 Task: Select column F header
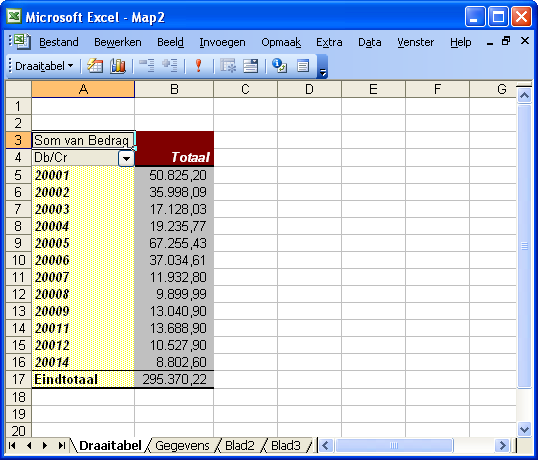point(437,89)
